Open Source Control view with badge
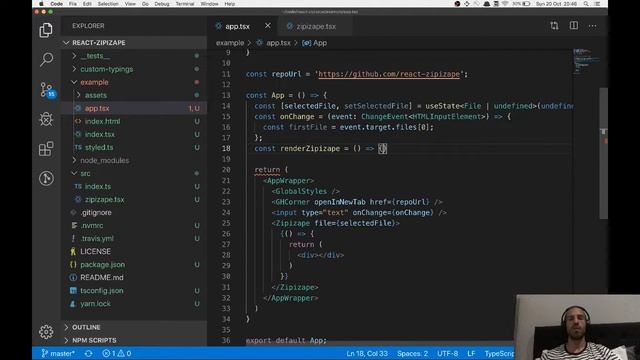Image resolution: width=640 pixels, height=360 pixels. pos(47,89)
